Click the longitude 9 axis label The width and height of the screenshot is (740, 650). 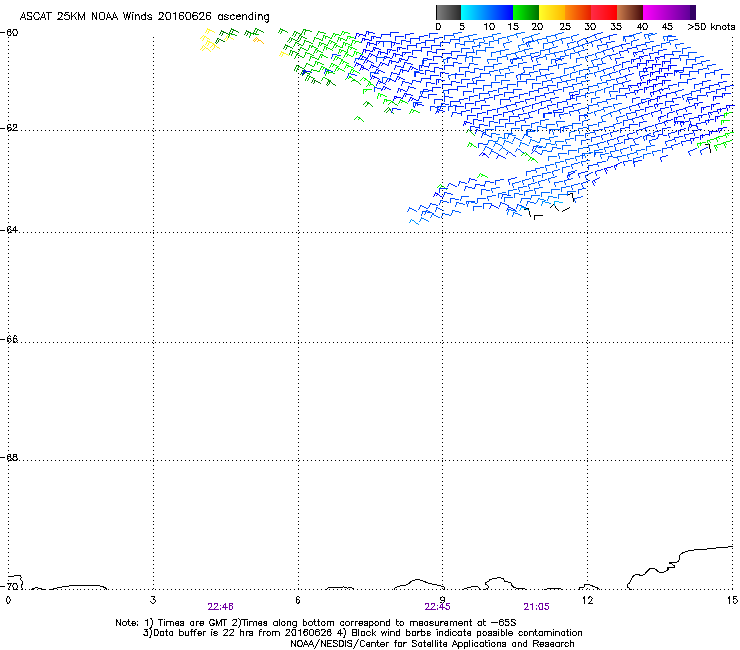click(443, 600)
